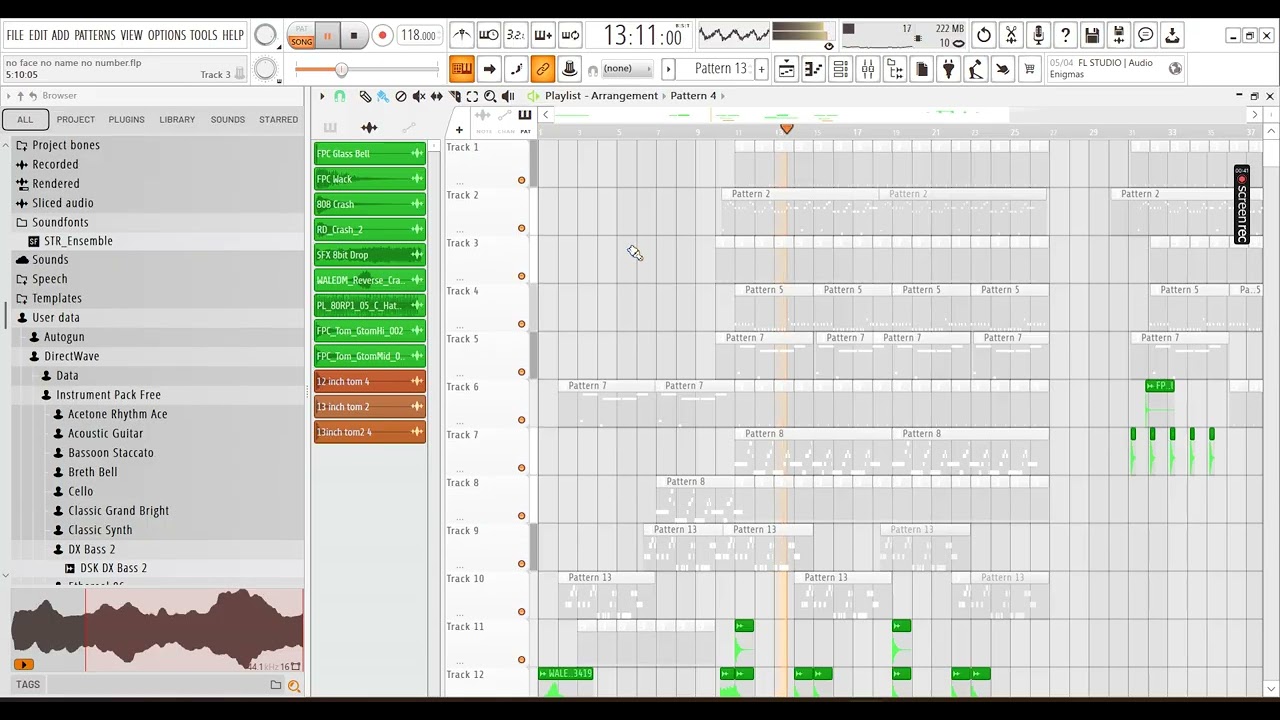Image resolution: width=1280 pixels, height=720 pixels.
Task: Click the master volume knob
Action: (265, 35)
